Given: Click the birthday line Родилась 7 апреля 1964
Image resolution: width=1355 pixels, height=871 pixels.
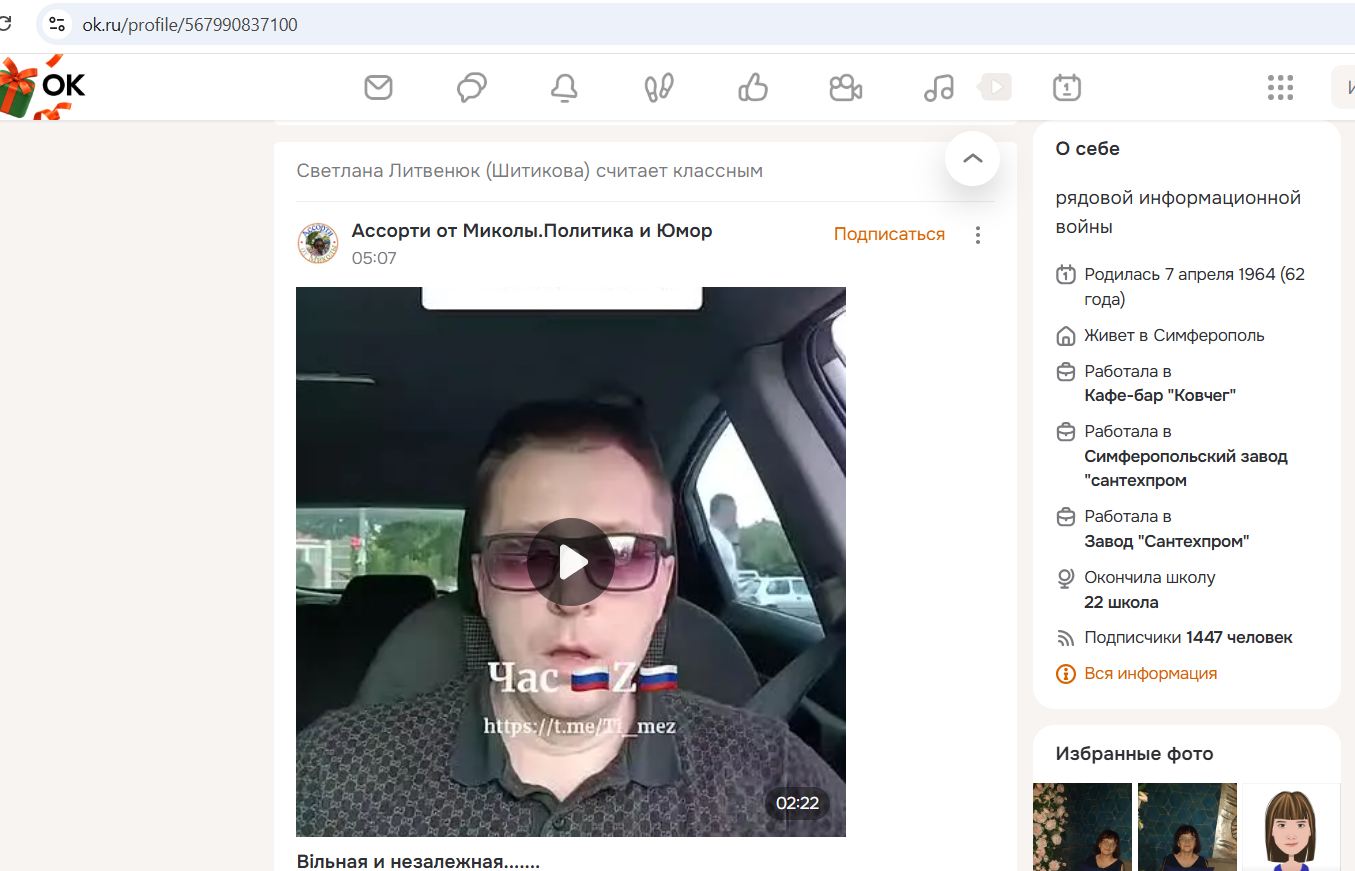Looking at the screenshot, I should [x=1194, y=286].
